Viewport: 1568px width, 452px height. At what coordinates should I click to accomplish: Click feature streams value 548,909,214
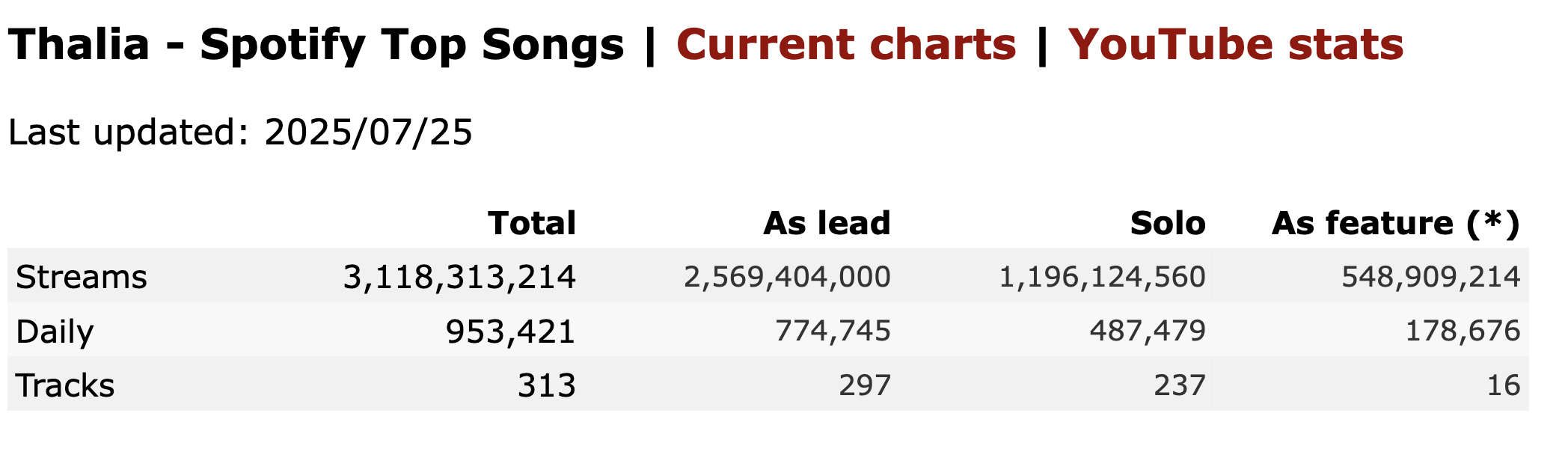click(x=1431, y=277)
